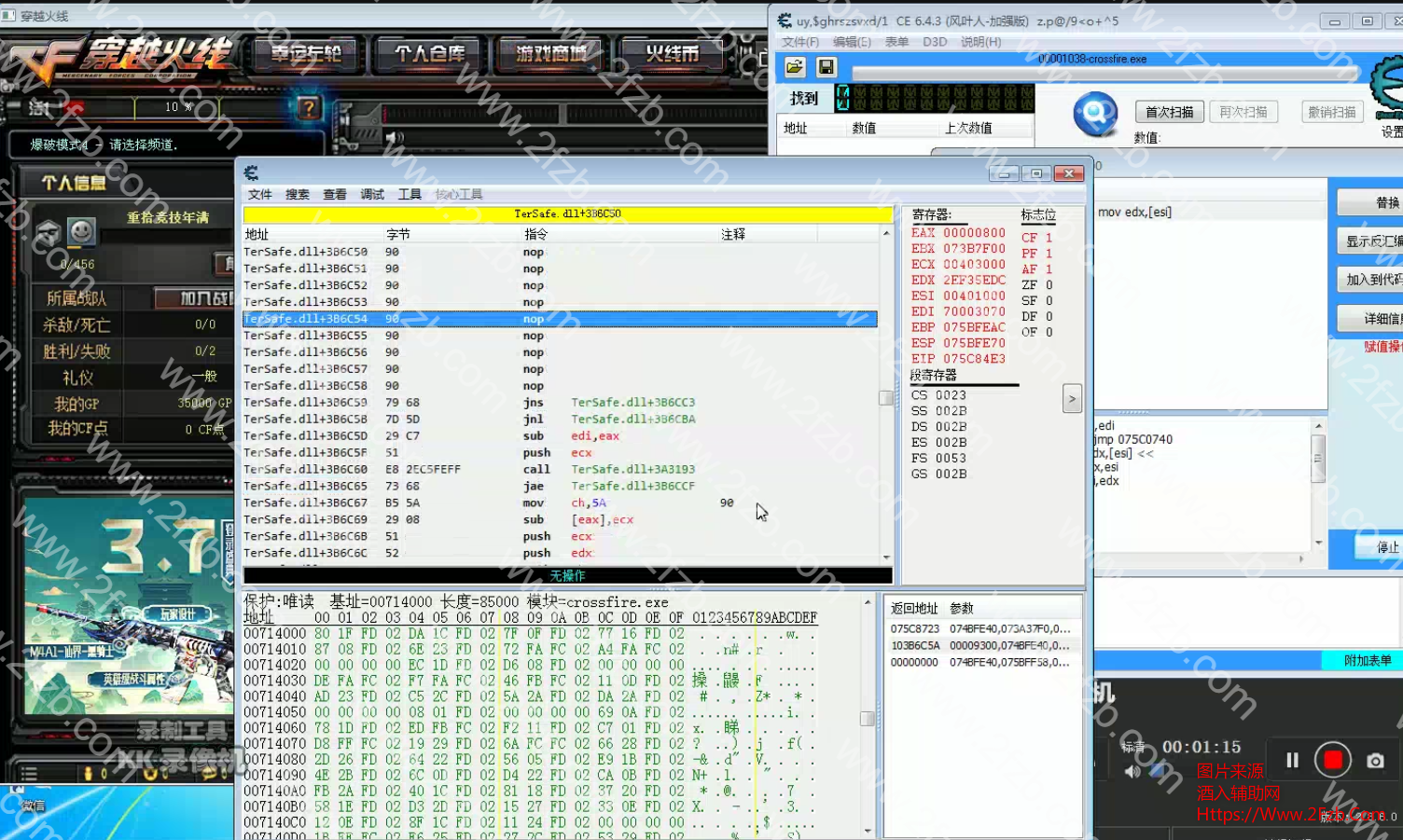Click EAX register value 00000800
This screenshot has height=840, width=1403.
click(974, 233)
